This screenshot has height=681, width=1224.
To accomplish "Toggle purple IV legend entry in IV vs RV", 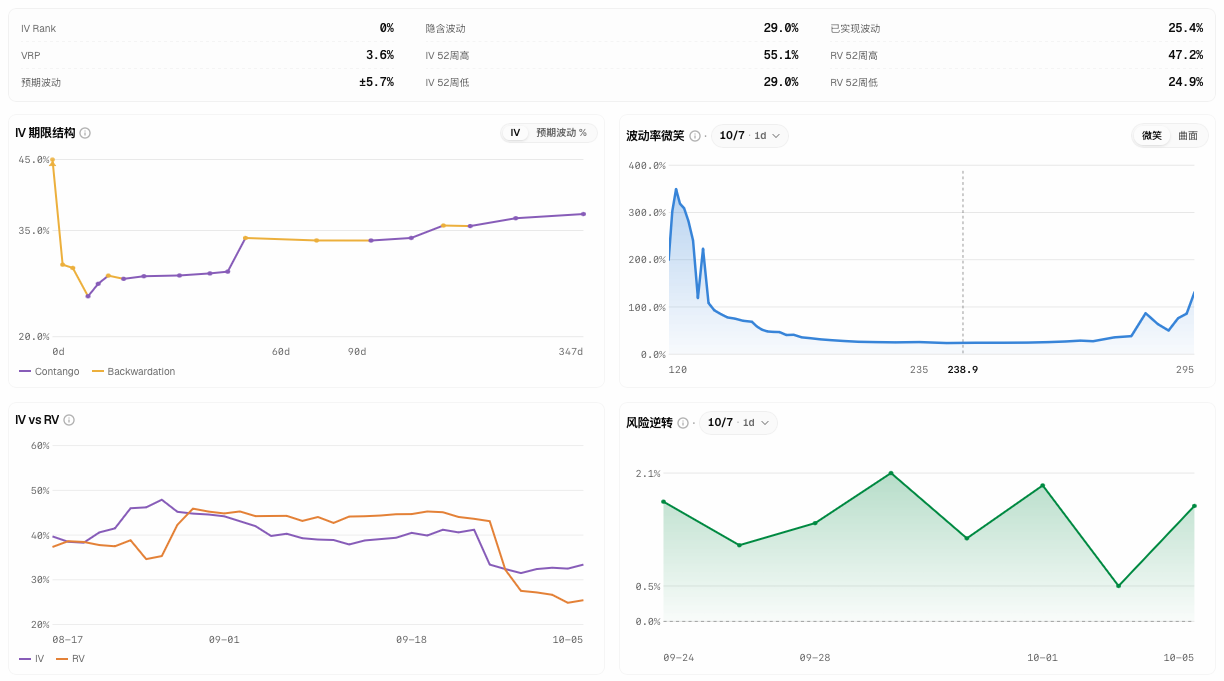I will [32, 659].
